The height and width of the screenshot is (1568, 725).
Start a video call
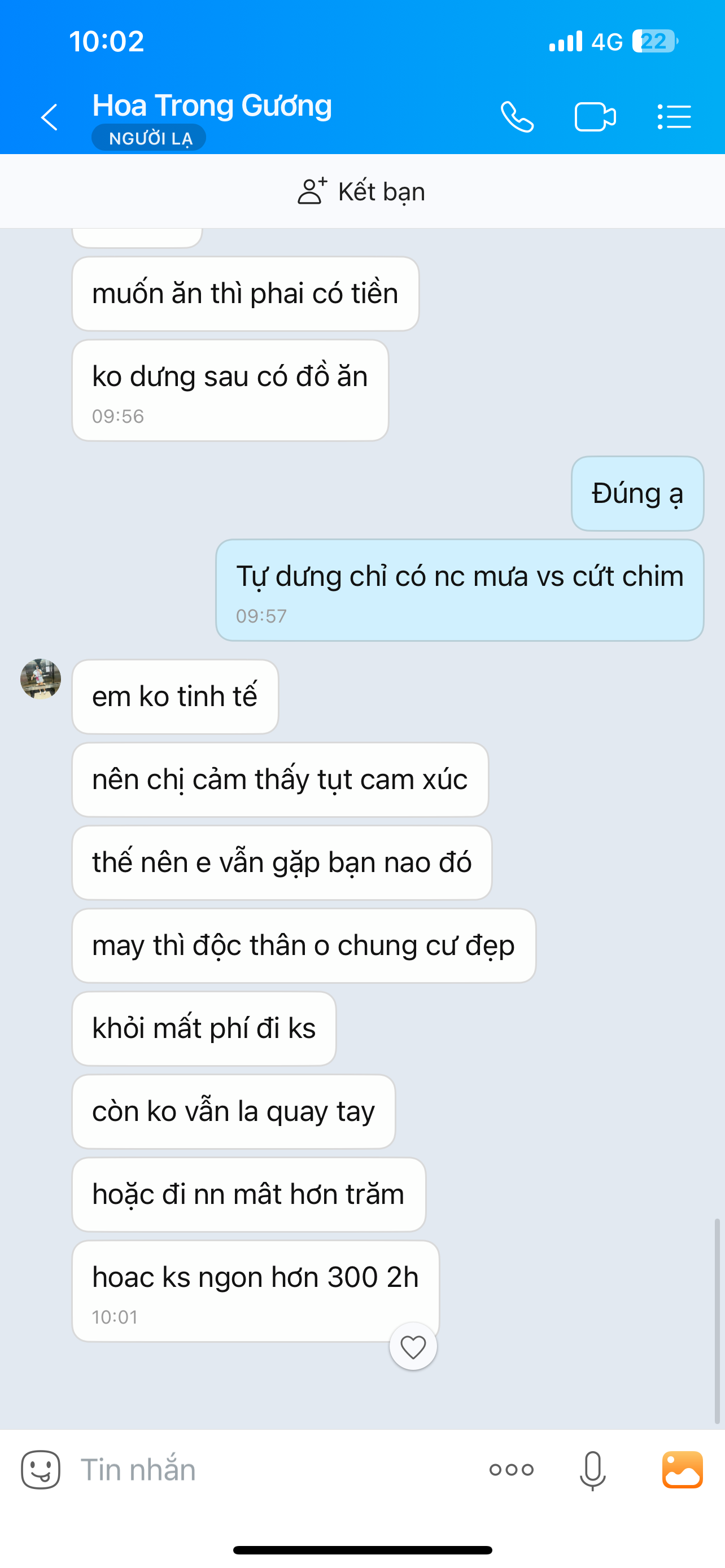595,117
